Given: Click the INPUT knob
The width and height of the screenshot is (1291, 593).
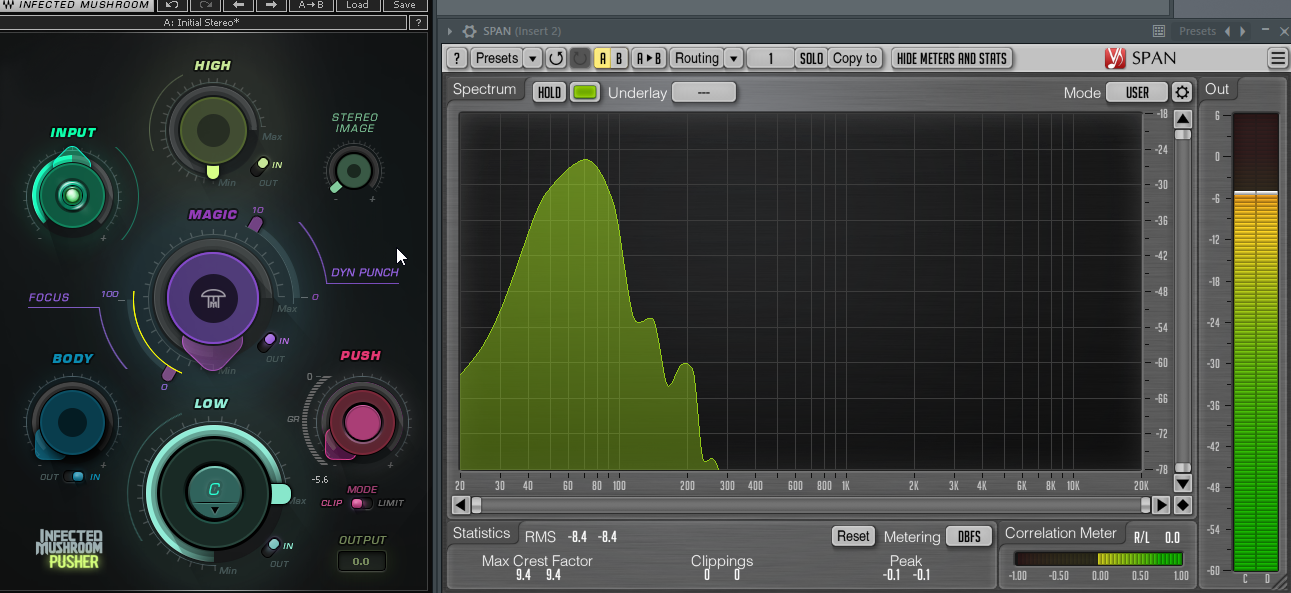Looking at the screenshot, I should coord(72,195).
